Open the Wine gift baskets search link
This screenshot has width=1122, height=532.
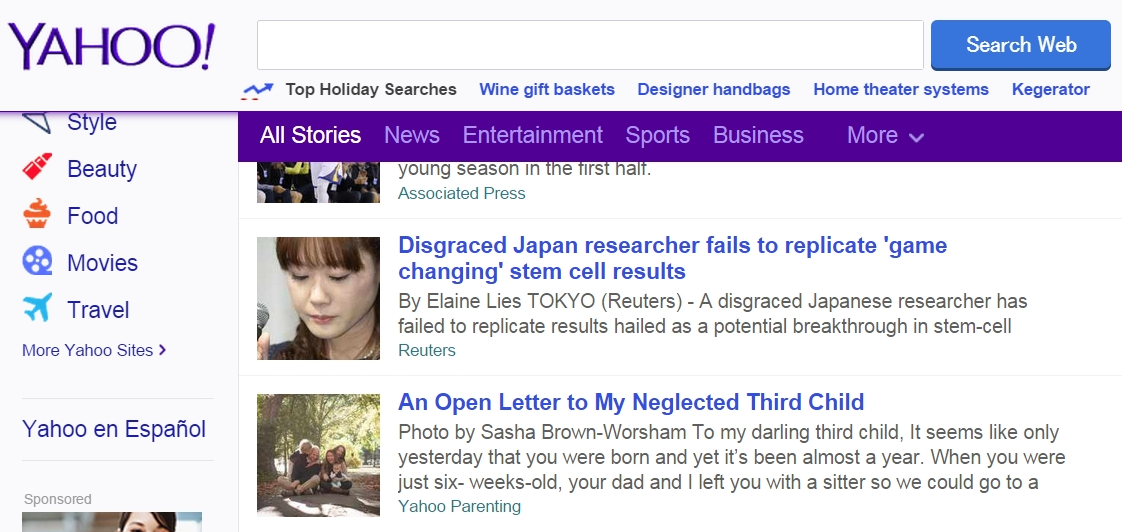pyautogui.click(x=547, y=90)
